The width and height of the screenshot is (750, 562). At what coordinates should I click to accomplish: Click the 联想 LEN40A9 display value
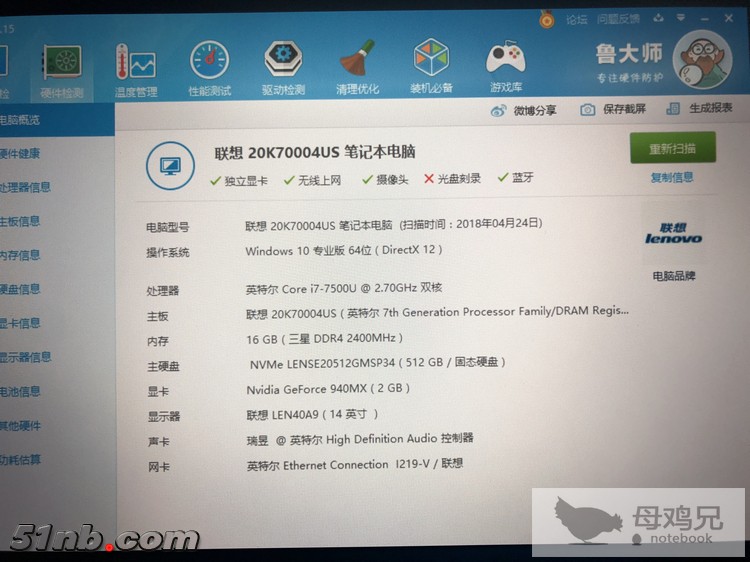pyautogui.click(x=312, y=414)
